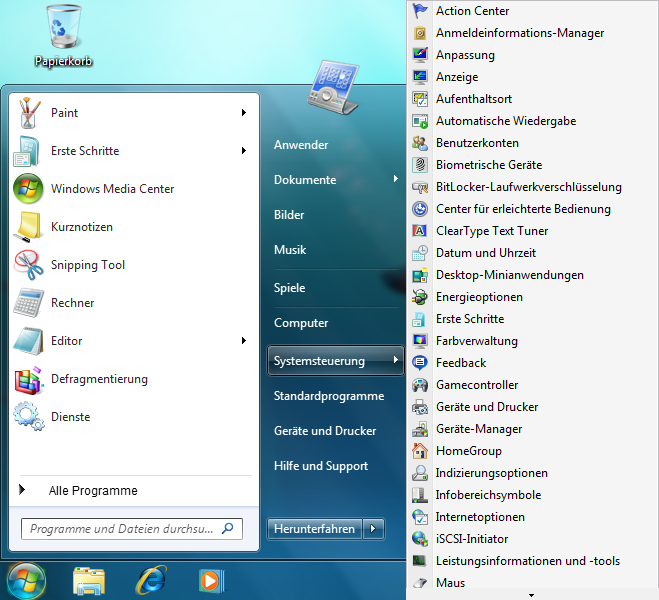Screen dimensions: 659x600
Task: Click the Benutzerkonten people icon
Action: pyautogui.click(x=420, y=143)
